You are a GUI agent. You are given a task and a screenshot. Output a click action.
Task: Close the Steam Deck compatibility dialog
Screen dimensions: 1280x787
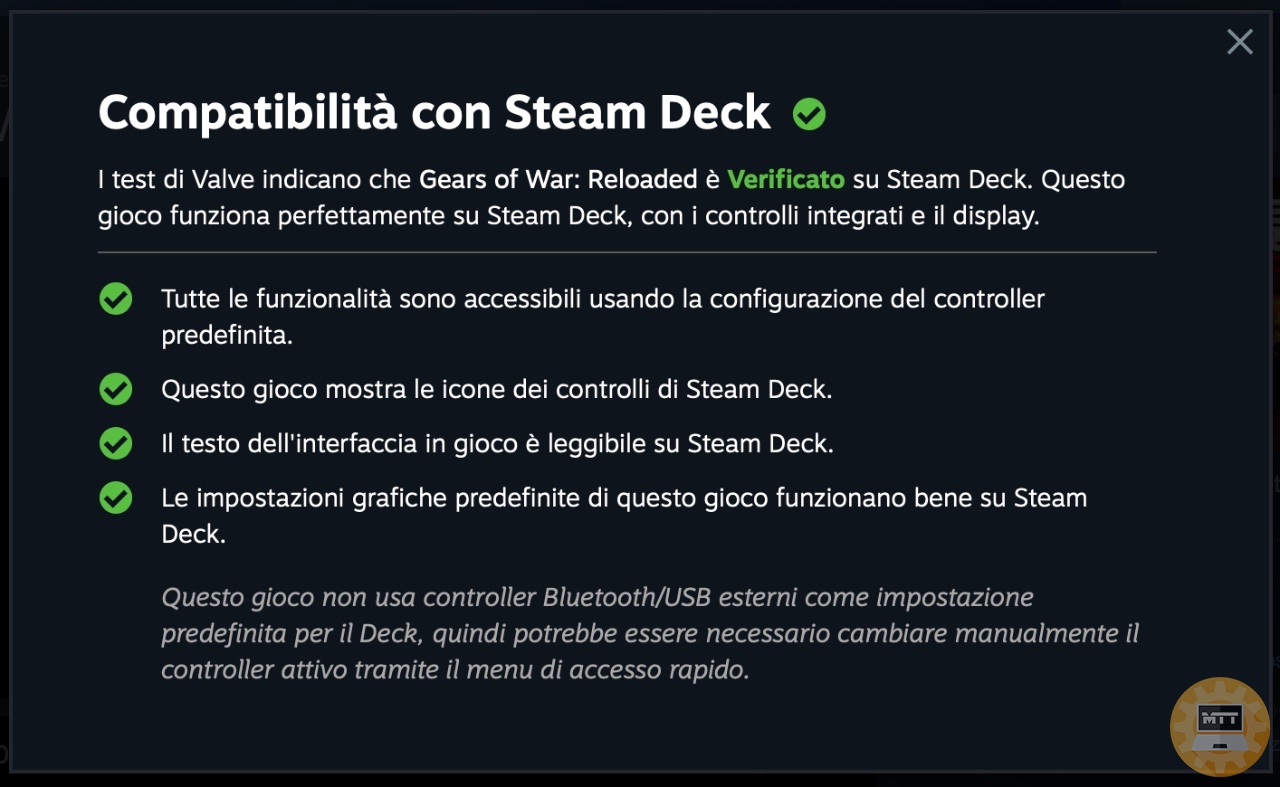pyautogui.click(x=1240, y=42)
